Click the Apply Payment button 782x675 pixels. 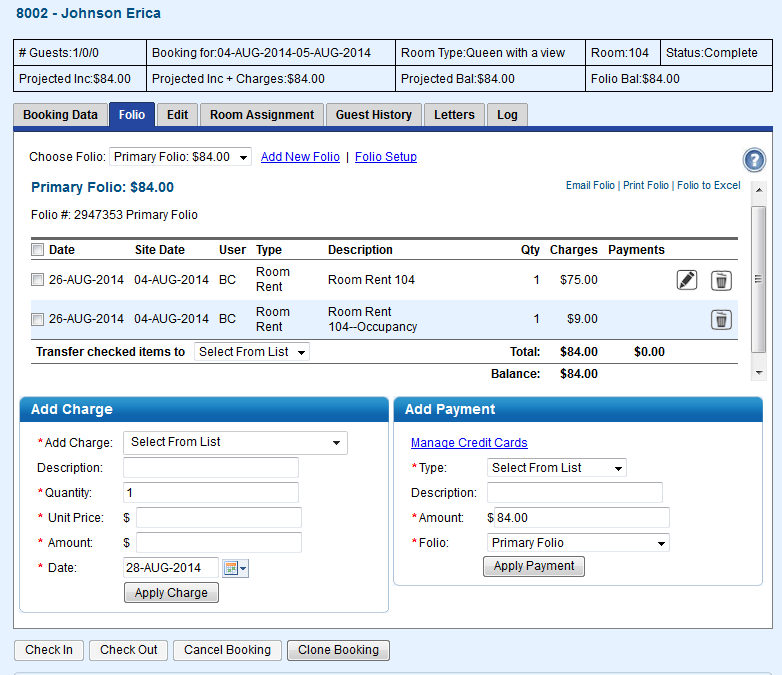point(534,566)
